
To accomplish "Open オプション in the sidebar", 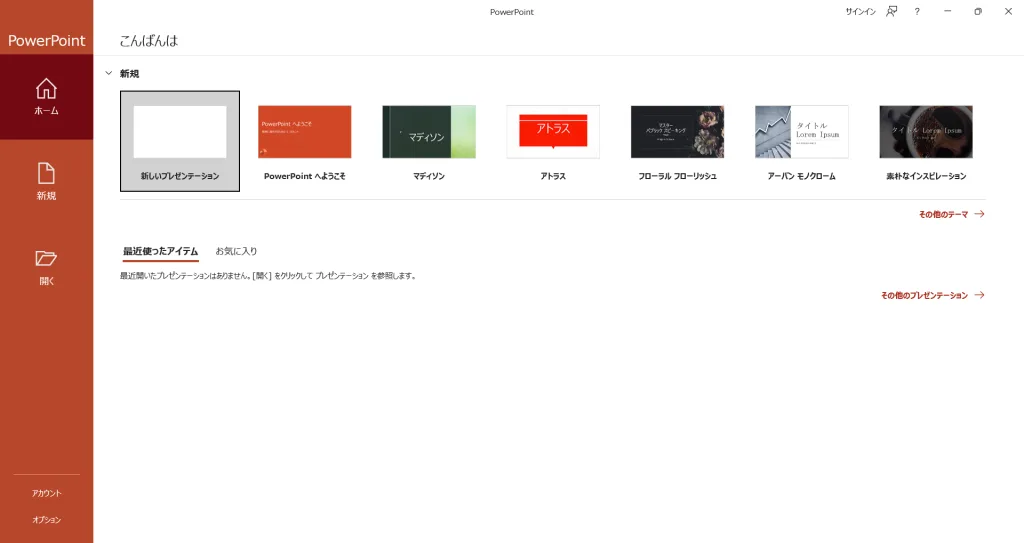I will 46,520.
